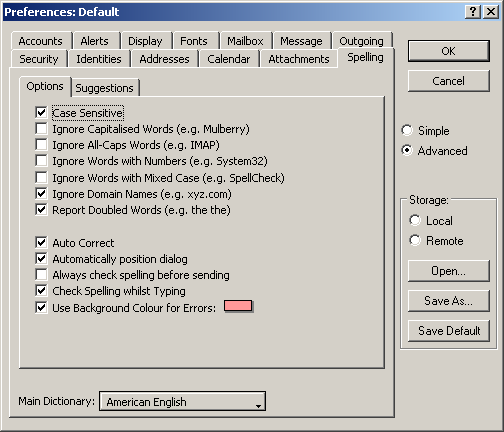Screen dimensions: 504x432
Task: Open the Main Dictionary dropdown
Action: 182,401
